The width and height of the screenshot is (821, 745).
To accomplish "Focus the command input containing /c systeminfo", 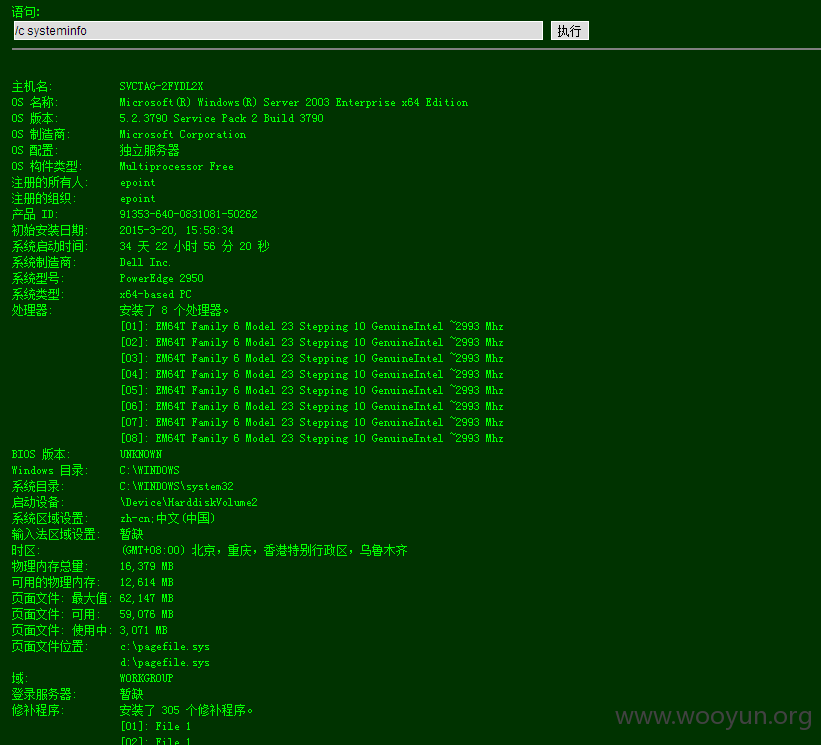I will (278, 30).
